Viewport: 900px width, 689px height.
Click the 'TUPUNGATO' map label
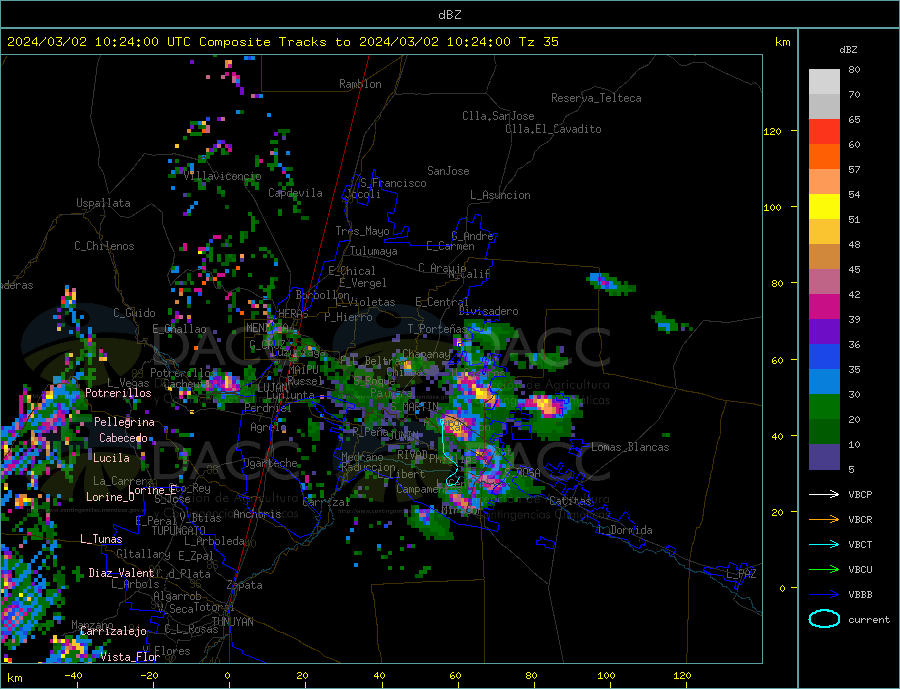(179, 531)
